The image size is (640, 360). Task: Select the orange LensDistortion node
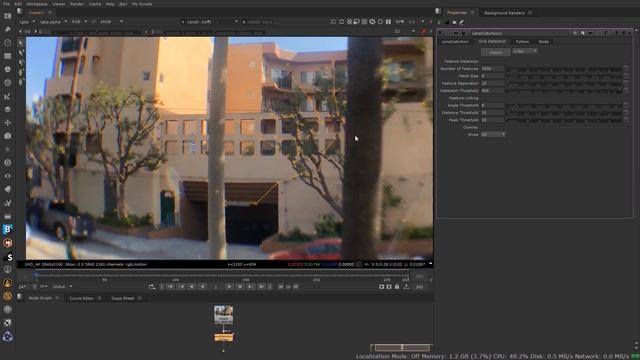tap(224, 337)
